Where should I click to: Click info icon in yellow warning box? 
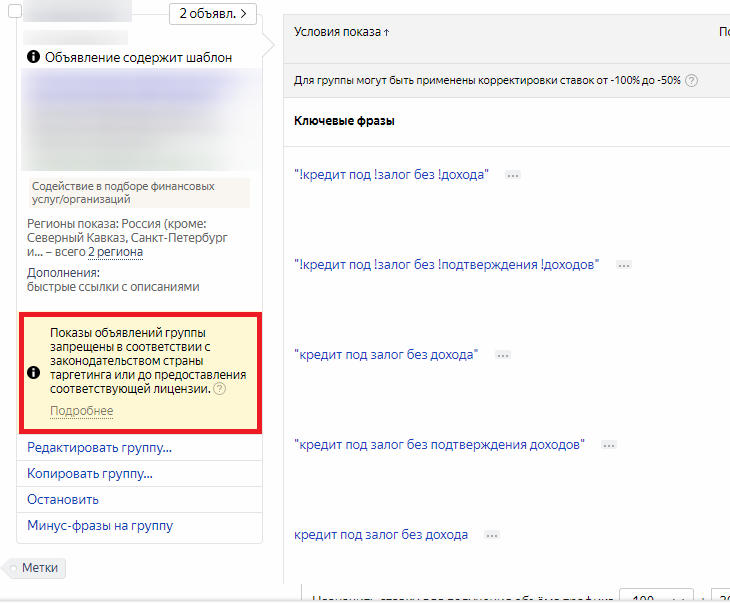click(x=34, y=373)
